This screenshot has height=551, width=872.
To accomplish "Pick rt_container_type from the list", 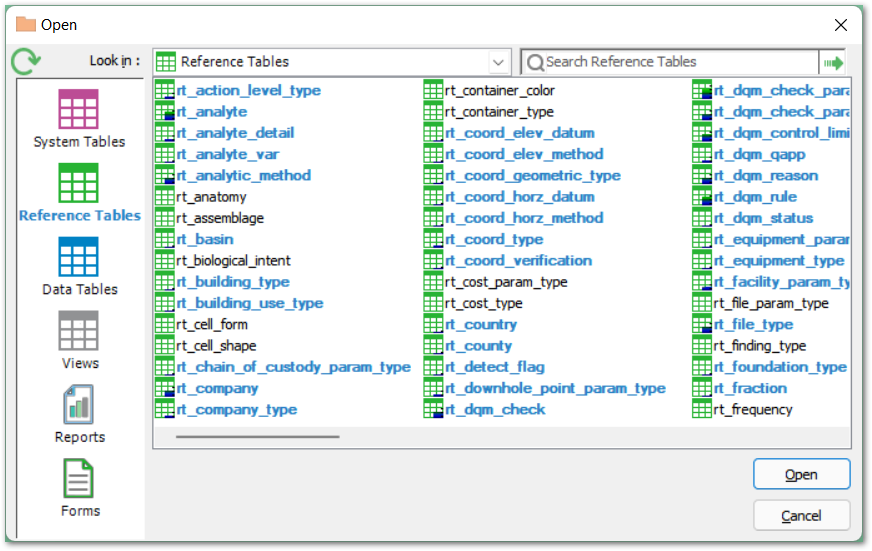I will point(499,112).
